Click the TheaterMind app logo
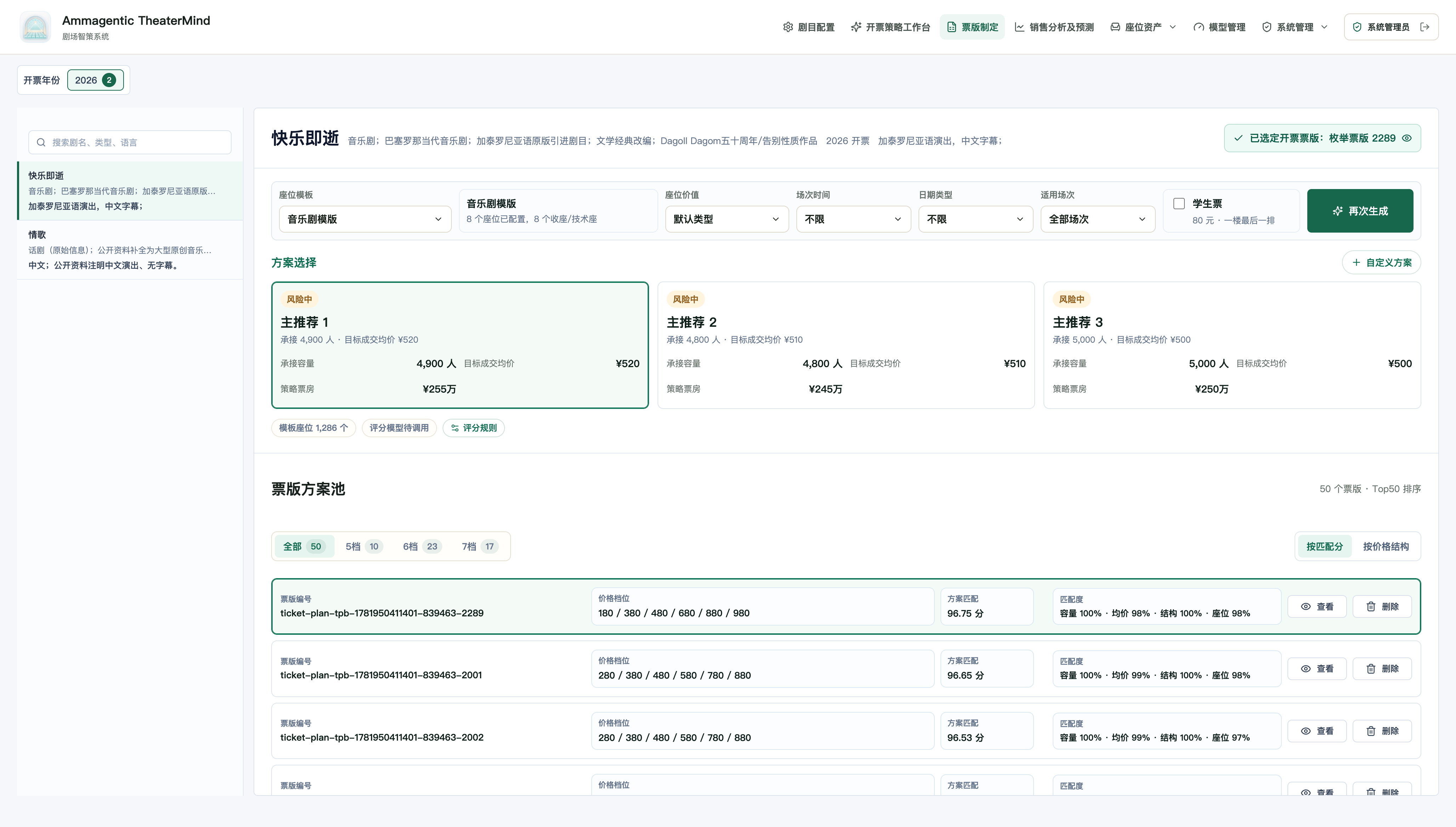 (x=35, y=27)
